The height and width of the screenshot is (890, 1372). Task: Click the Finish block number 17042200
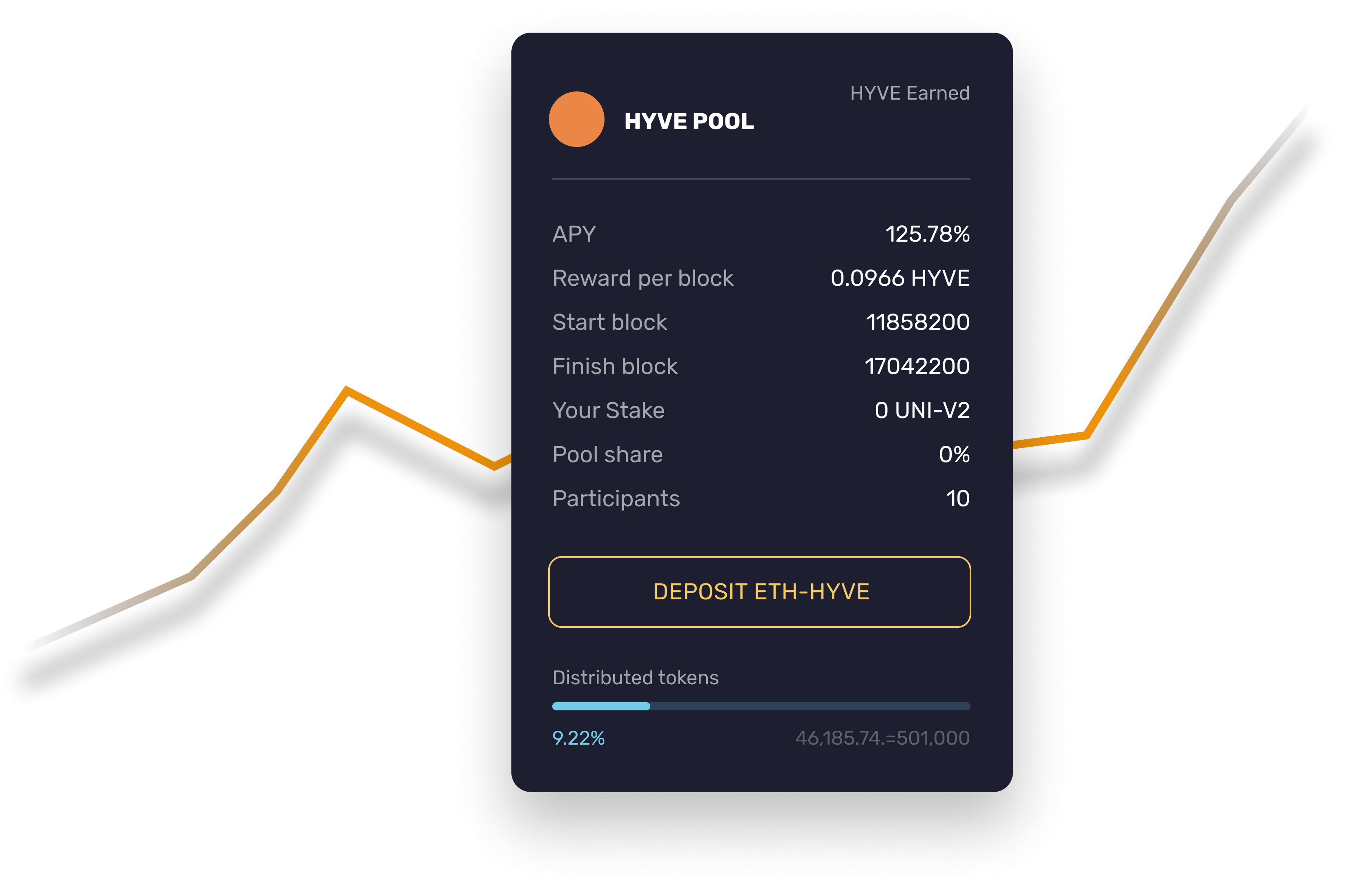(917, 366)
